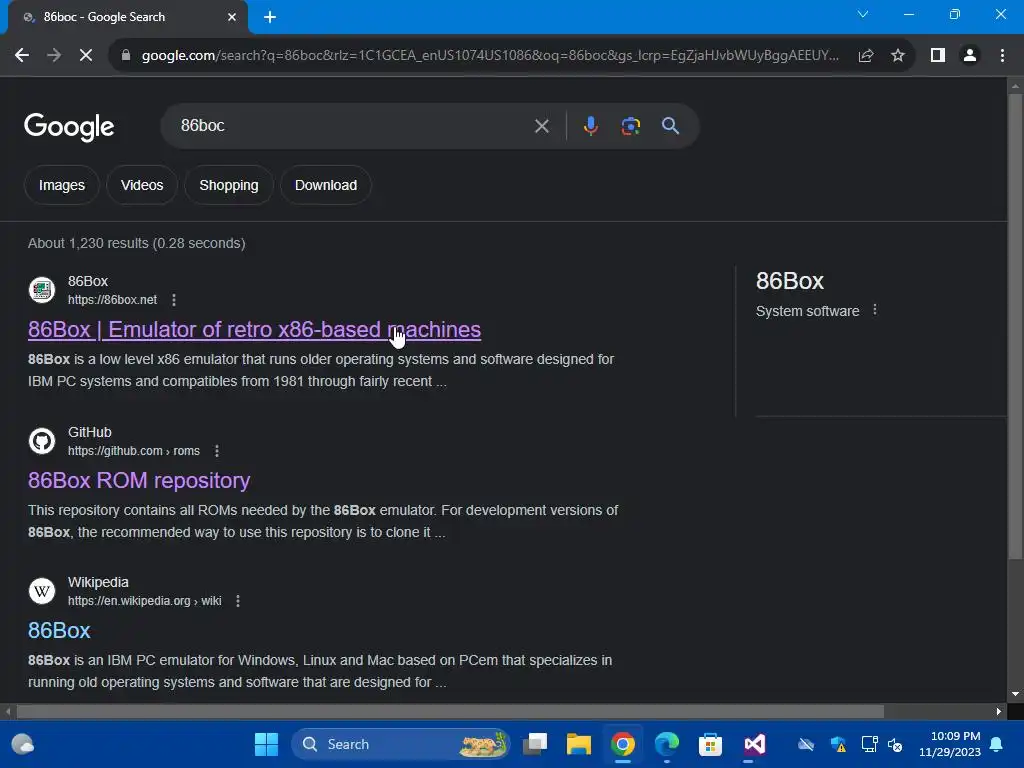
Task: Open a new tab
Action: click(x=270, y=17)
